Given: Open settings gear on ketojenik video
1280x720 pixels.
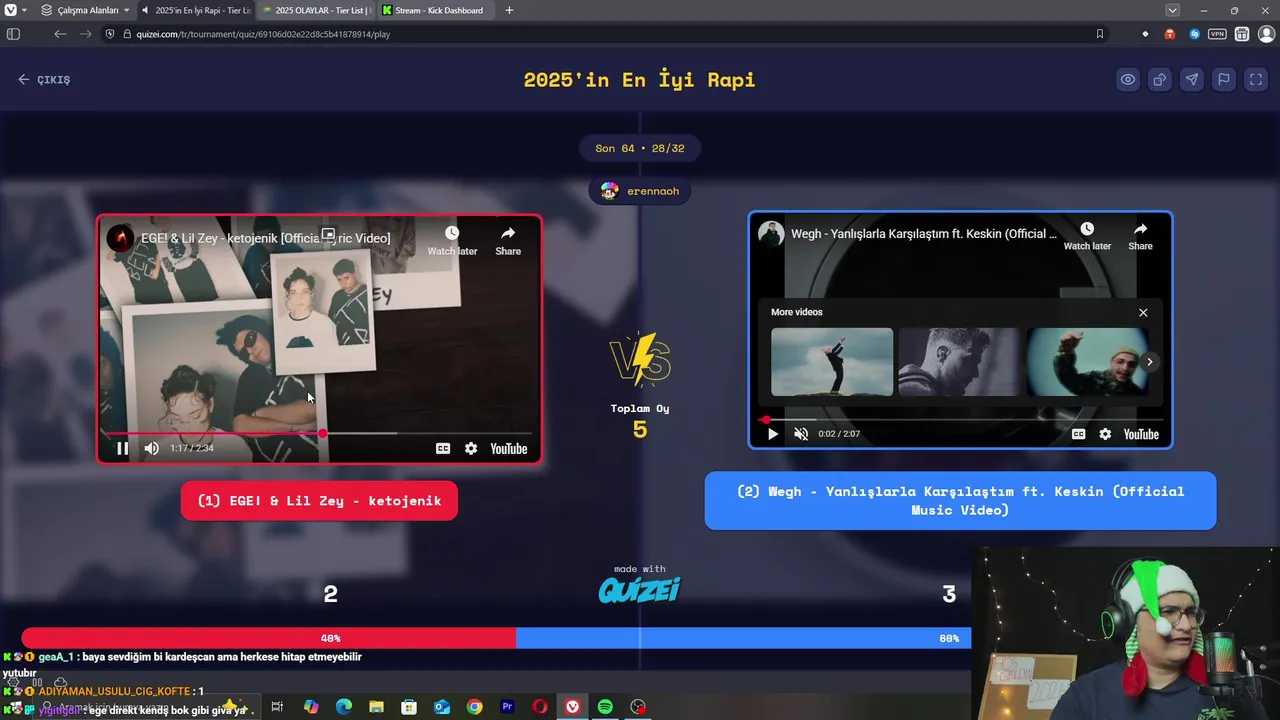Looking at the screenshot, I should [471, 449].
